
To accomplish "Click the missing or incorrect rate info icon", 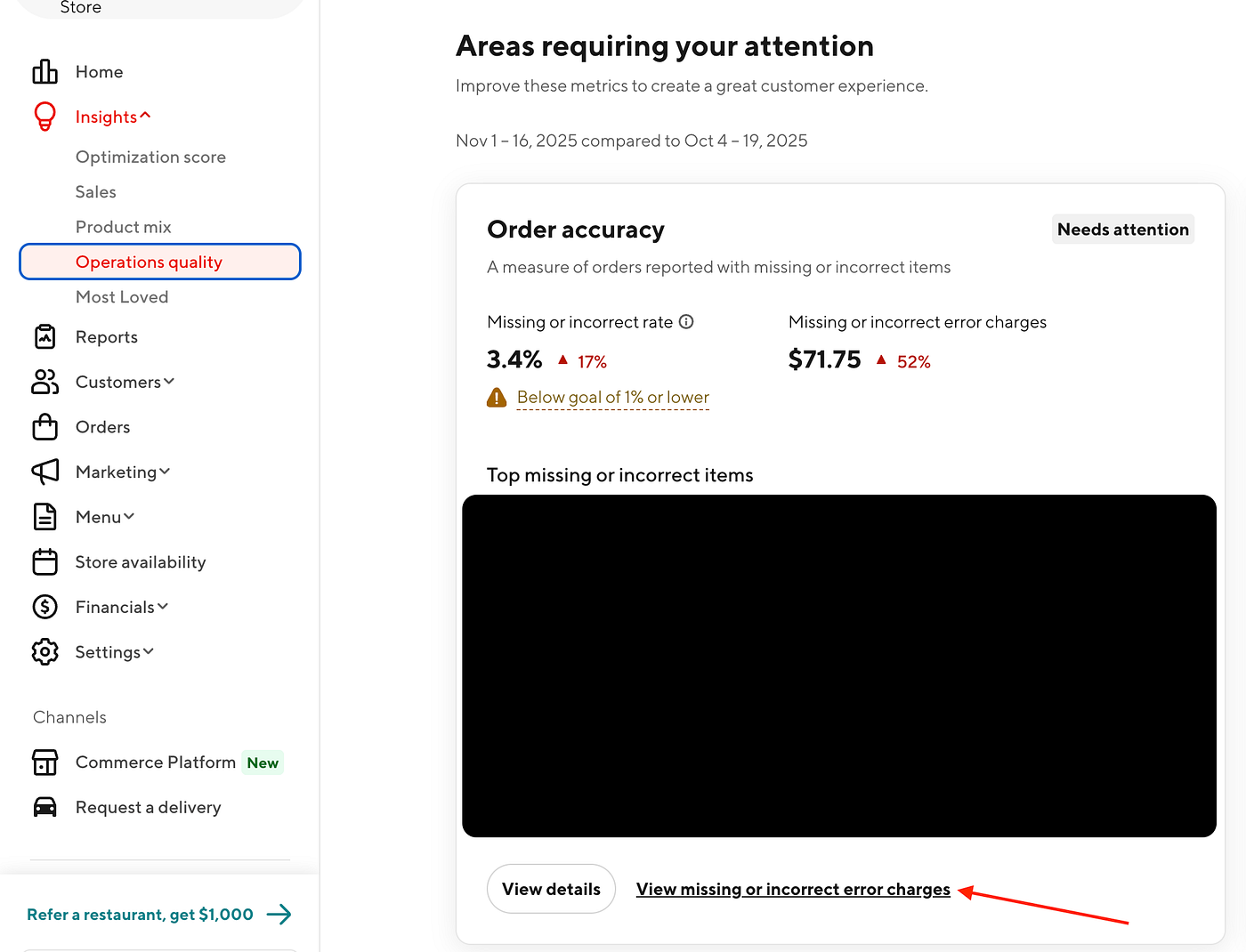I will (686, 321).
